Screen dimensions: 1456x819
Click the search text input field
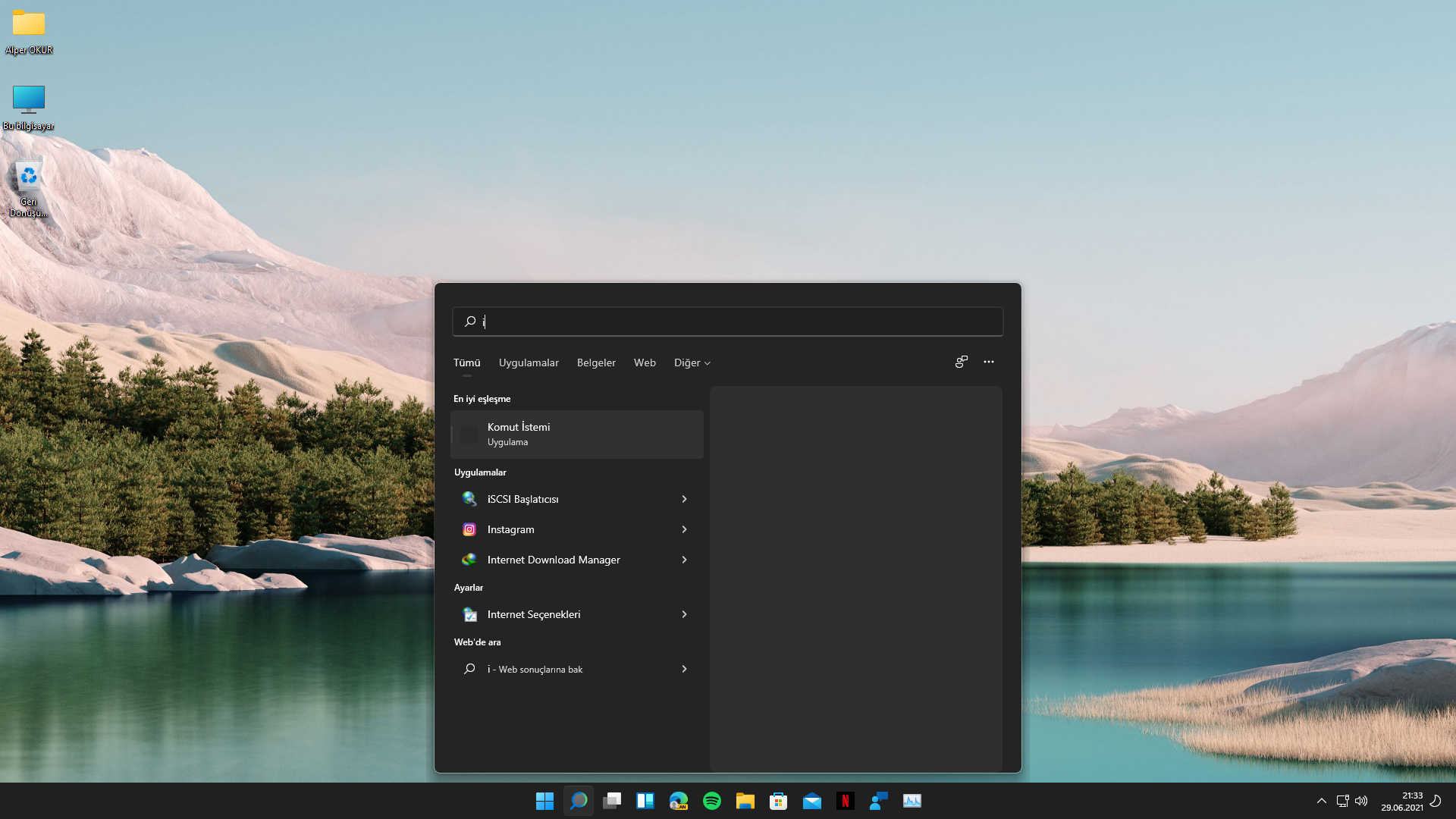728,322
